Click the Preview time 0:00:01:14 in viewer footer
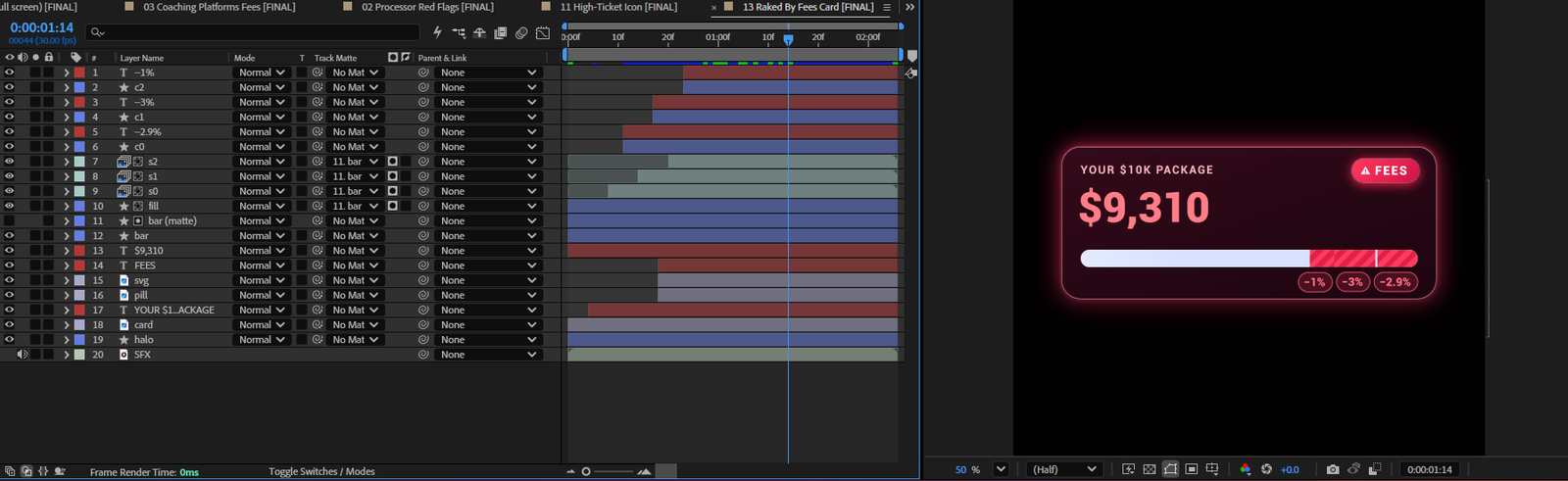 point(1430,469)
